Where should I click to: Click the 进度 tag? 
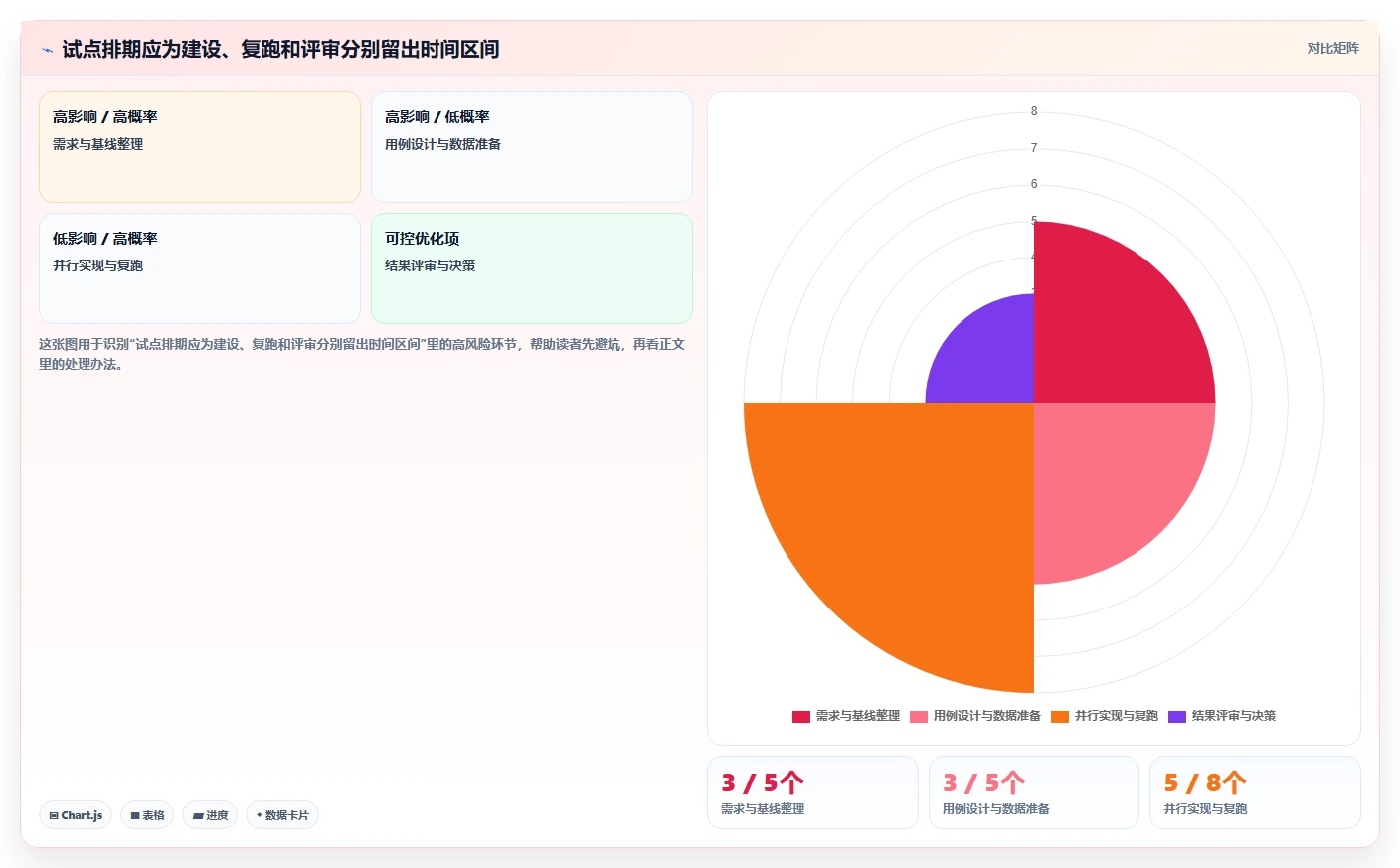pos(210,815)
